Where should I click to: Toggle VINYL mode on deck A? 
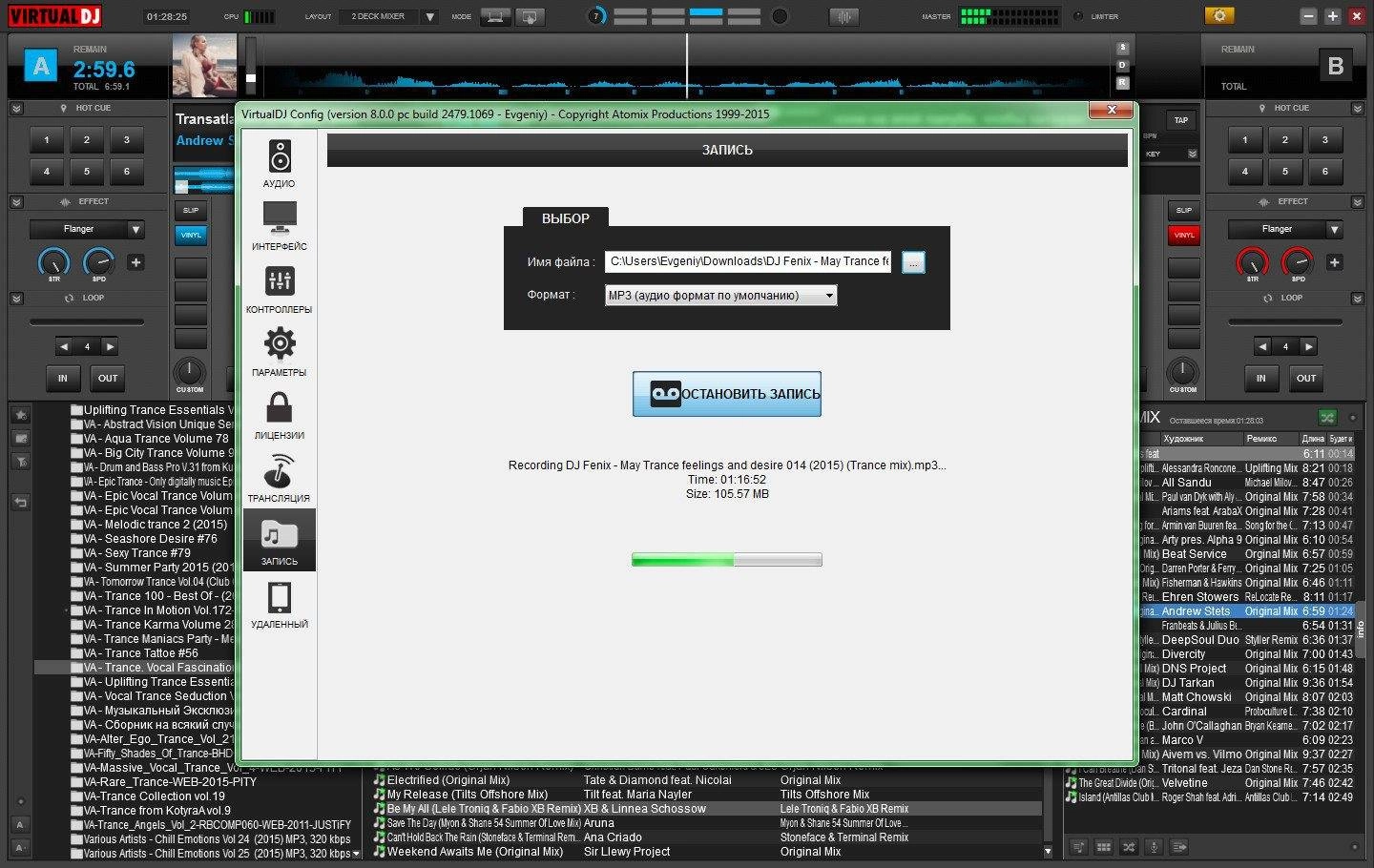click(x=191, y=235)
